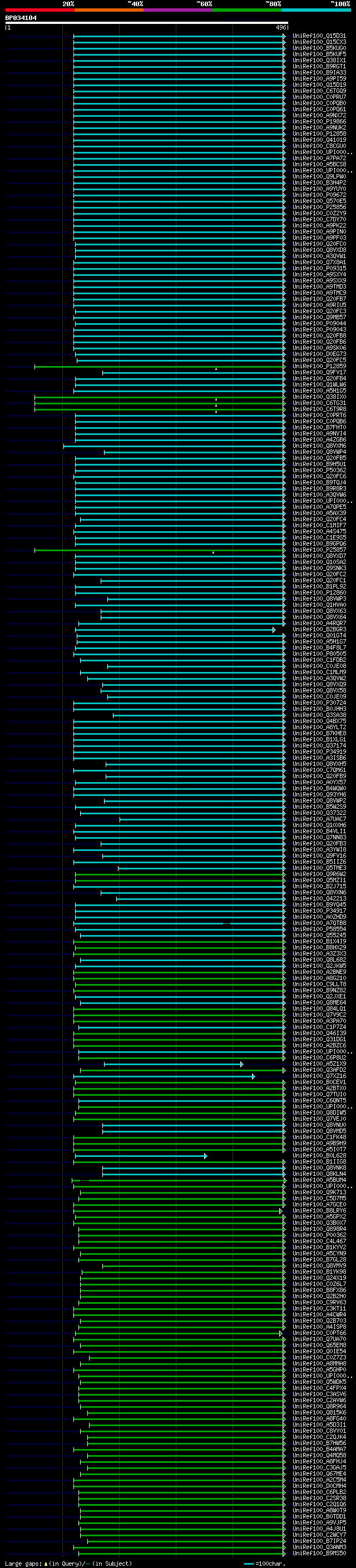
Task: Select UniRef100_P12860 label
Action: click(x=319, y=593)
